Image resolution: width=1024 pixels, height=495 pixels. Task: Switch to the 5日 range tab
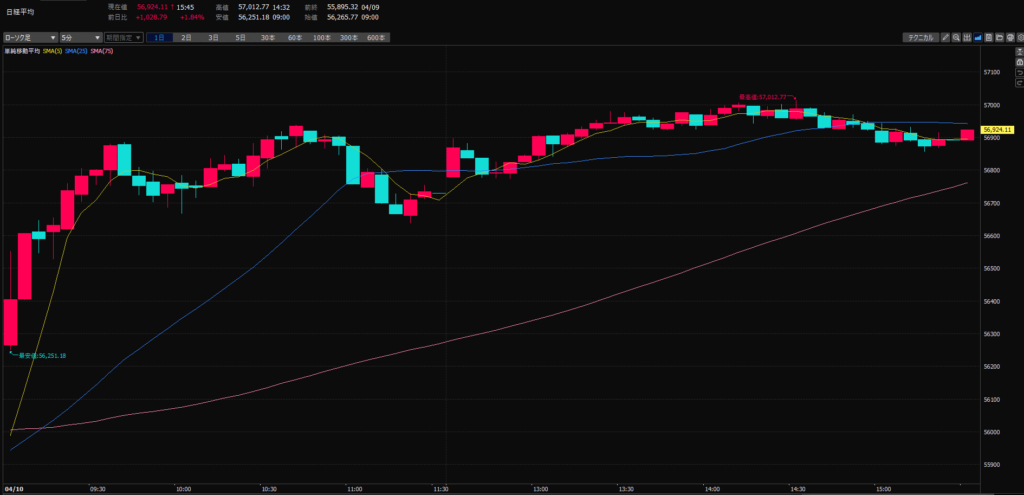(240, 37)
